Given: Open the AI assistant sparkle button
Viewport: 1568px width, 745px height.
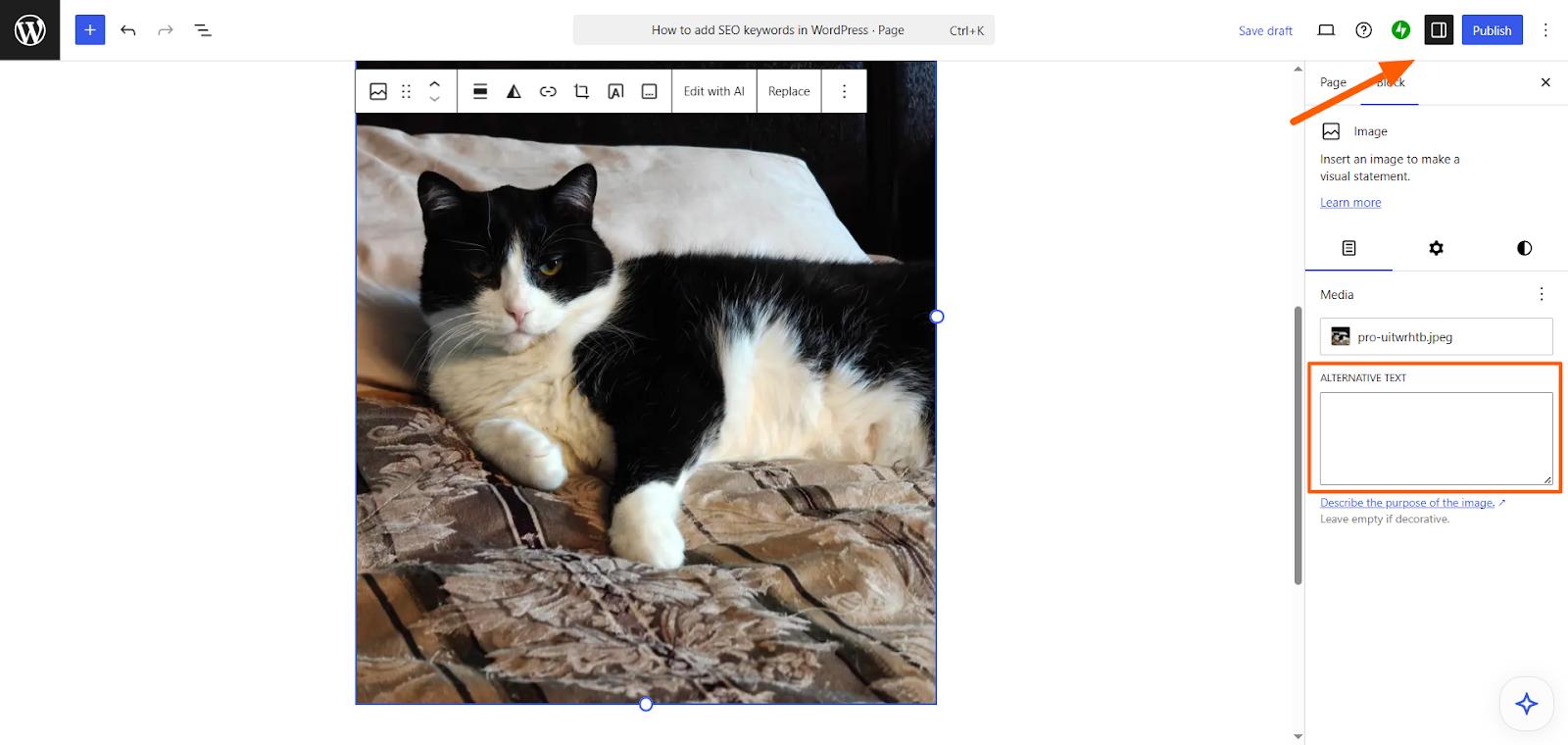Looking at the screenshot, I should point(1526,704).
